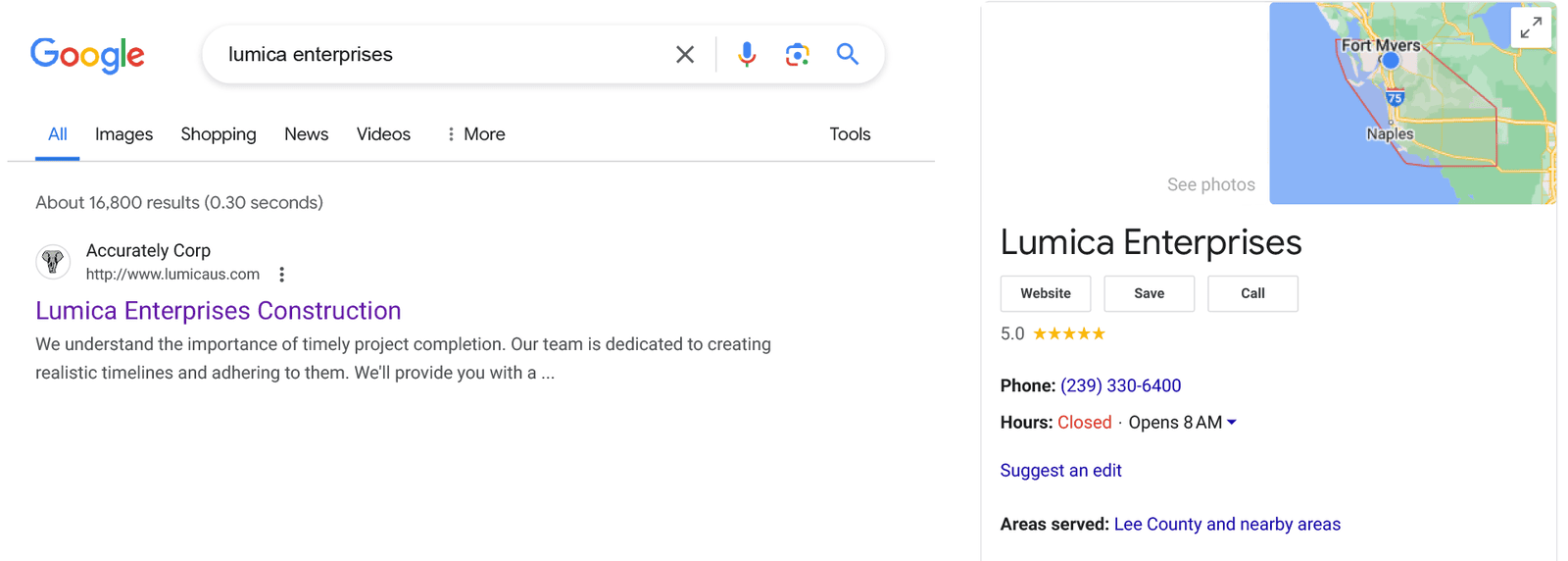Image resolution: width=1568 pixels, height=561 pixels.
Task: Click the elephant favicon for Accurately Corp
Action: tap(53, 262)
